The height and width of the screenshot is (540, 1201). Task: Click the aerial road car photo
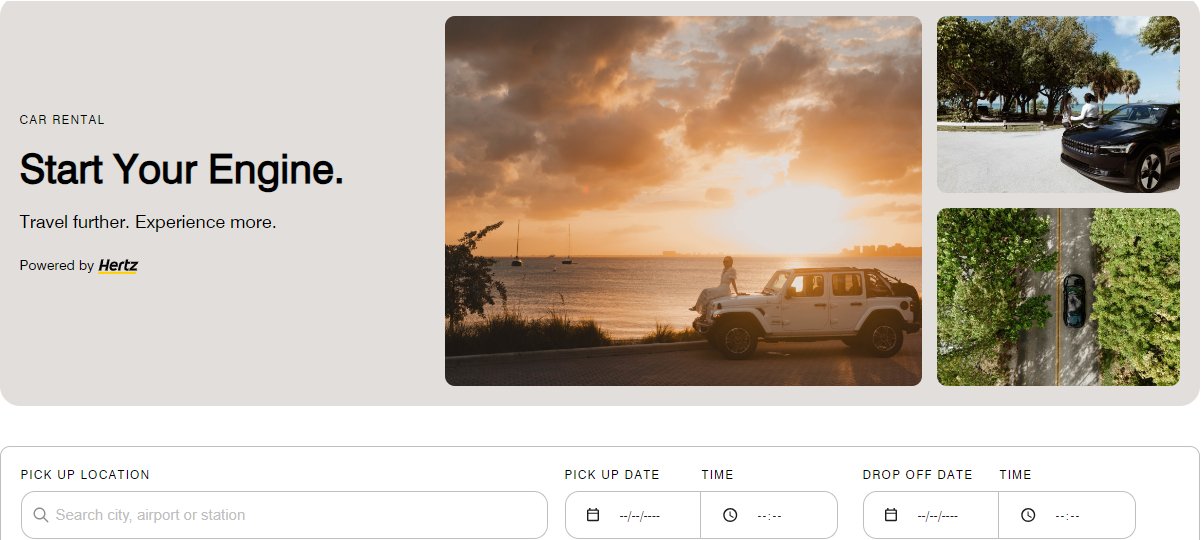pyautogui.click(x=1058, y=297)
